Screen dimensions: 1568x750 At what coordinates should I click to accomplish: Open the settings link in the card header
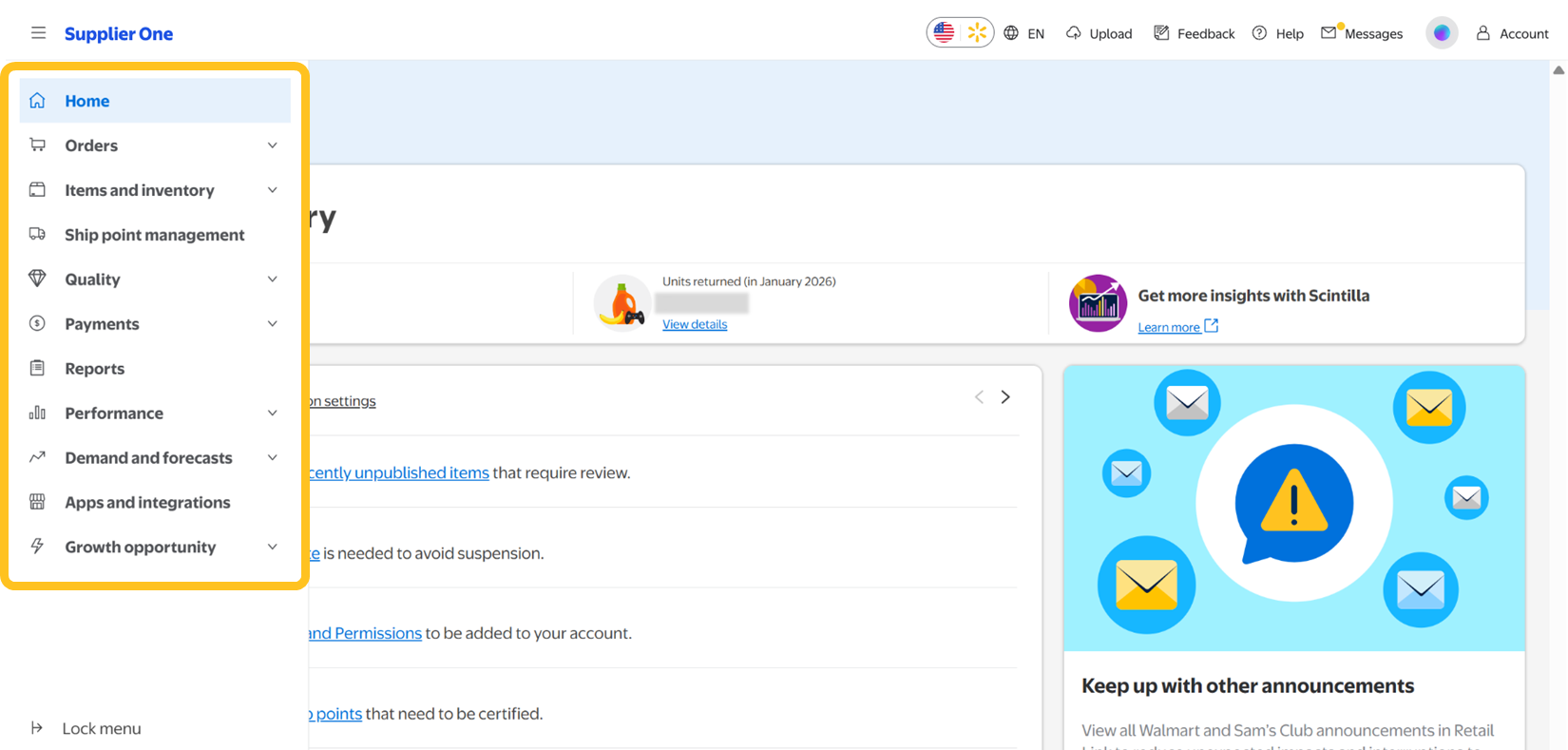342,401
